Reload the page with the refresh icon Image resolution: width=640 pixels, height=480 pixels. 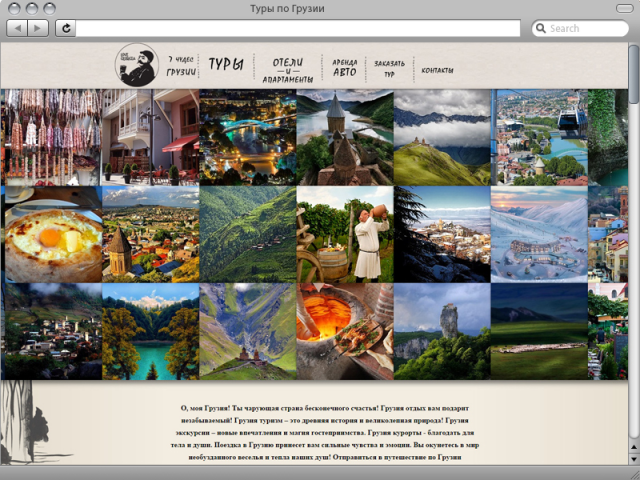pos(66,28)
